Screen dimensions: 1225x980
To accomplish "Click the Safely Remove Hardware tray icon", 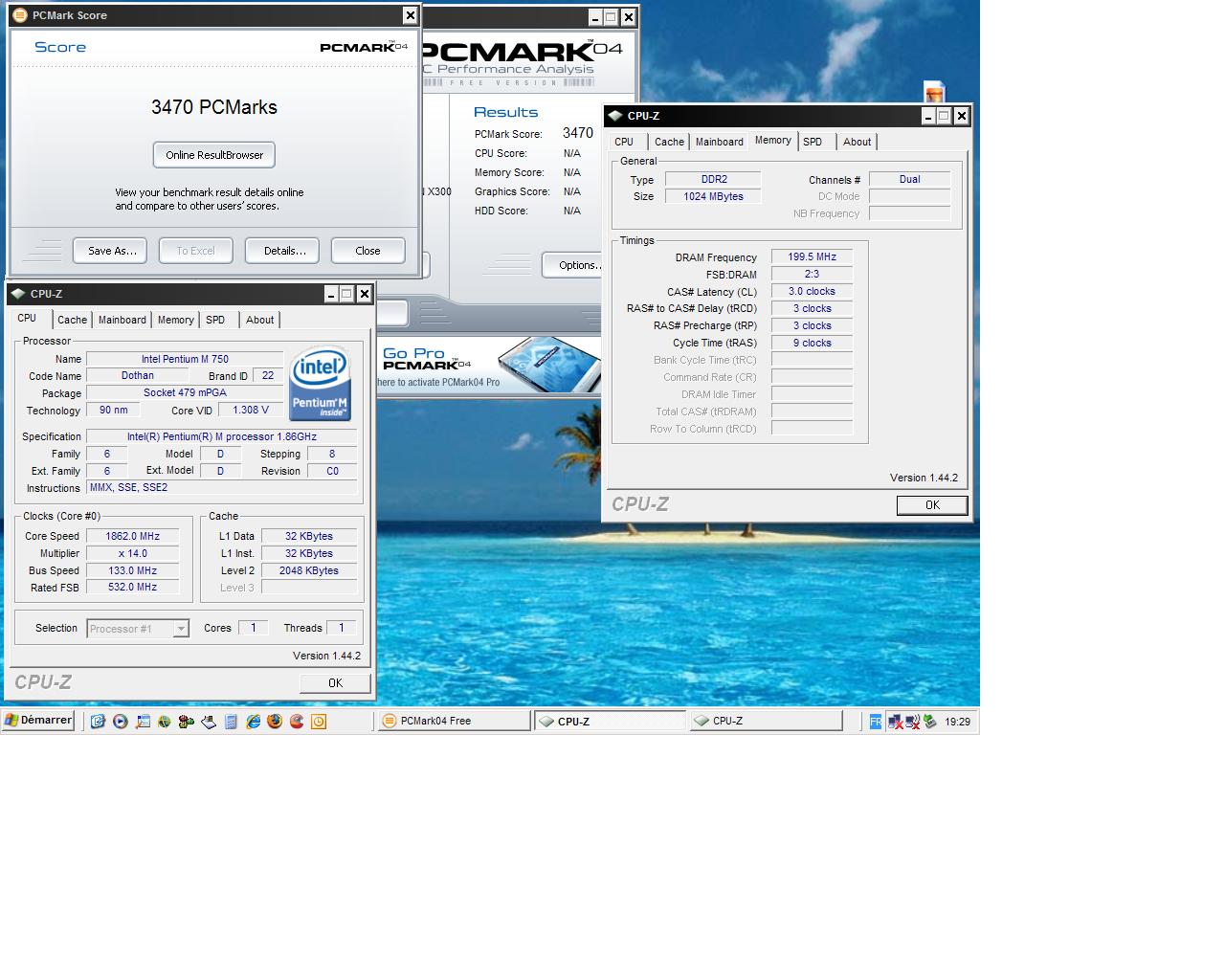I will pos(929,722).
